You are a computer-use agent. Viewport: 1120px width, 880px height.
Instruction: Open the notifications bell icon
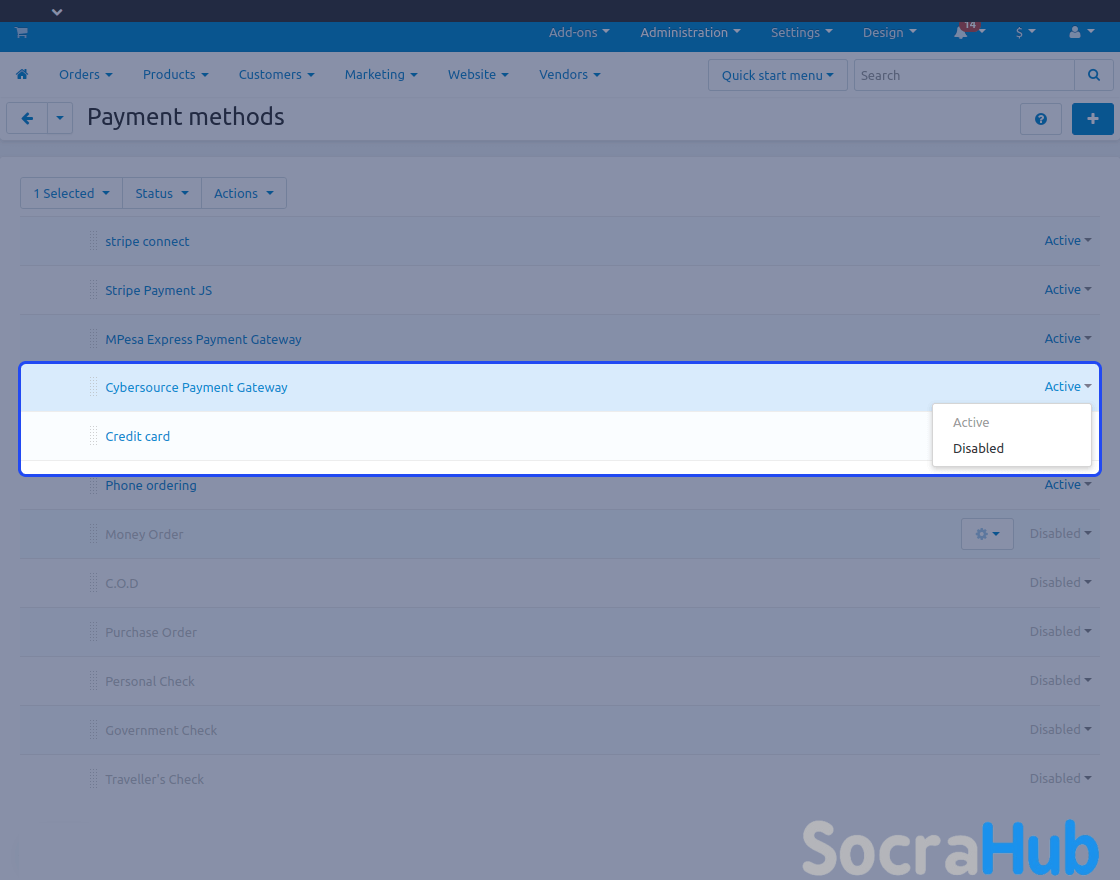coord(961,33)
